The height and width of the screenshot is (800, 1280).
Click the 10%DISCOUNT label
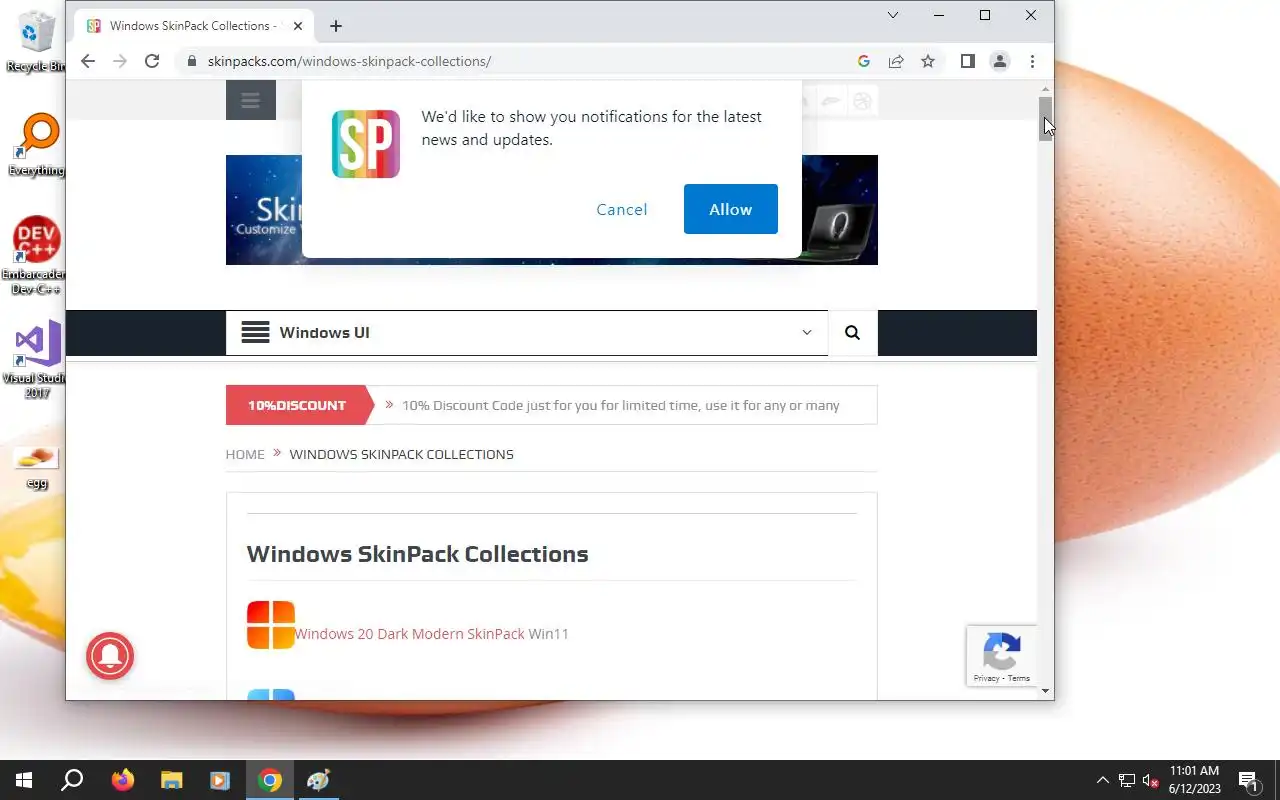tap(297, 405)
